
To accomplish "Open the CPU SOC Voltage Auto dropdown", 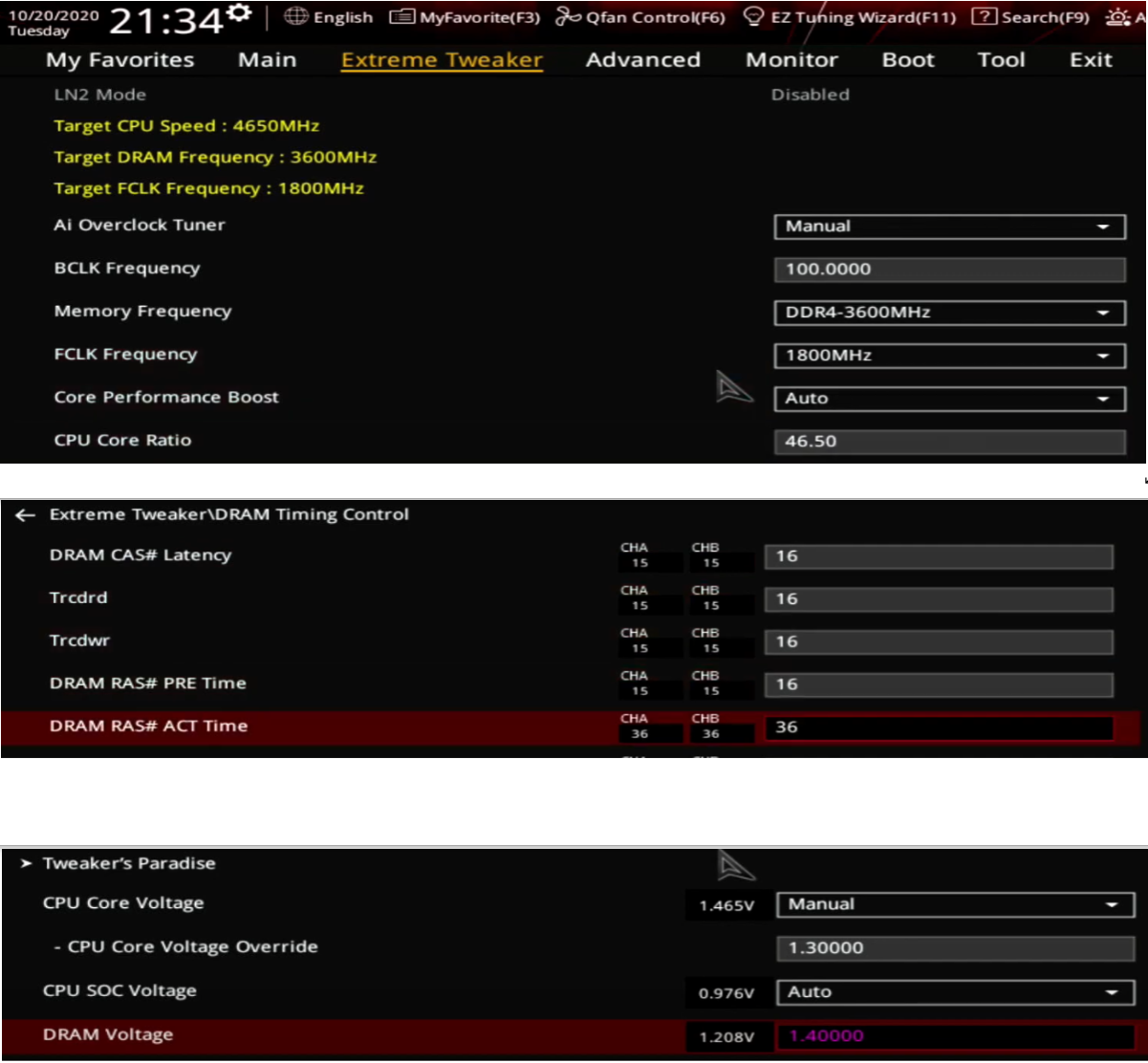I will pos(955,992).
